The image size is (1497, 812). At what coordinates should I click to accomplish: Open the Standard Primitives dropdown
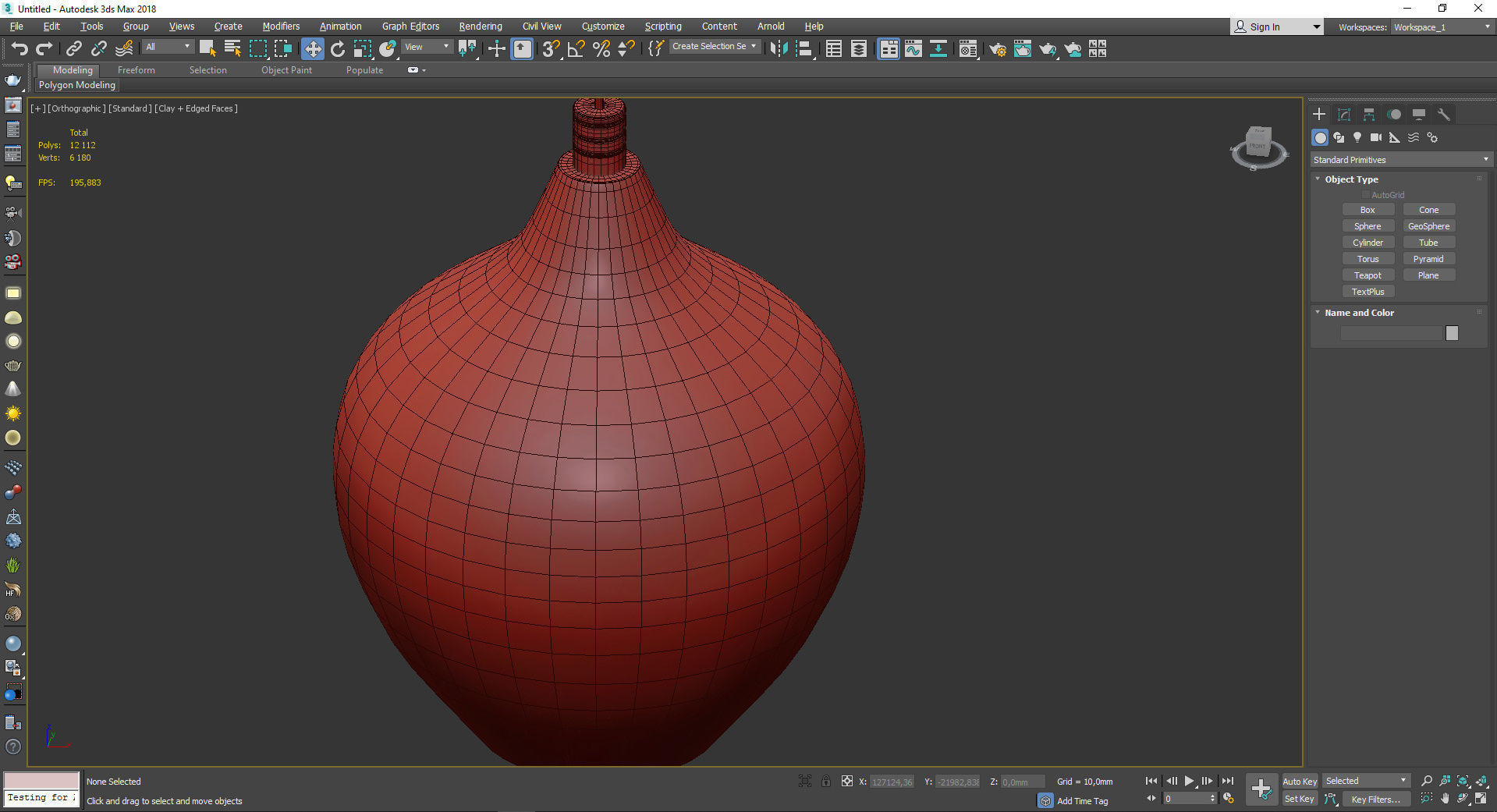1402,160
